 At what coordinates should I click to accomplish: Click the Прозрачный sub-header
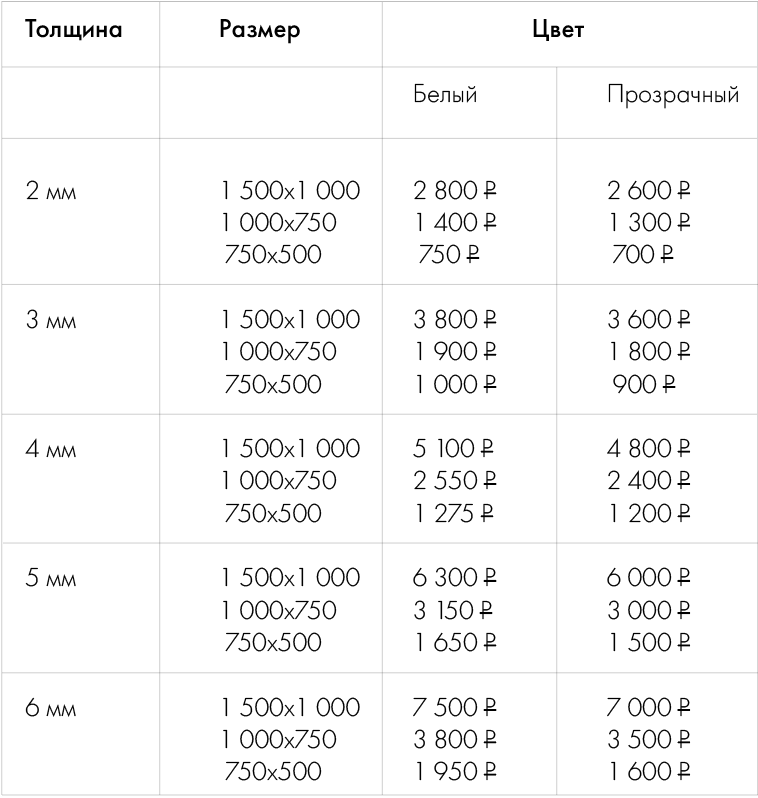673,95
